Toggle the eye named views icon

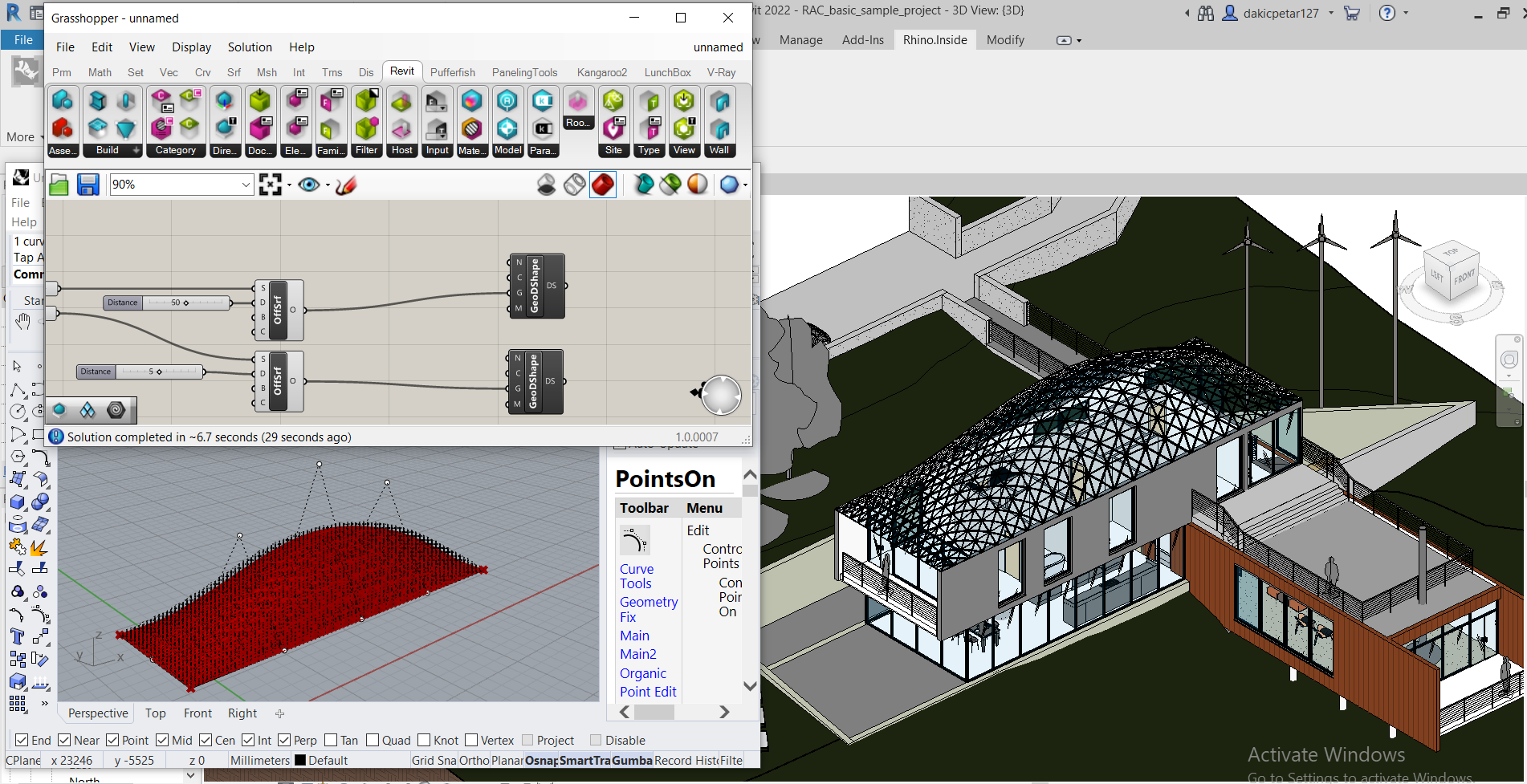pyautogui.click(x=308, y=185)
